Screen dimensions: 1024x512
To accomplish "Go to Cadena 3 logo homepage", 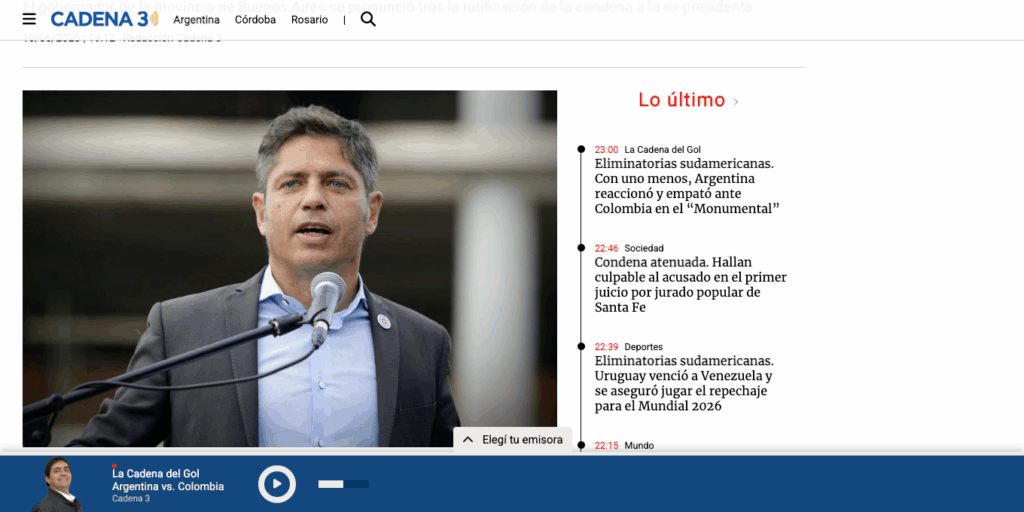I will click(x=104, y=19).
